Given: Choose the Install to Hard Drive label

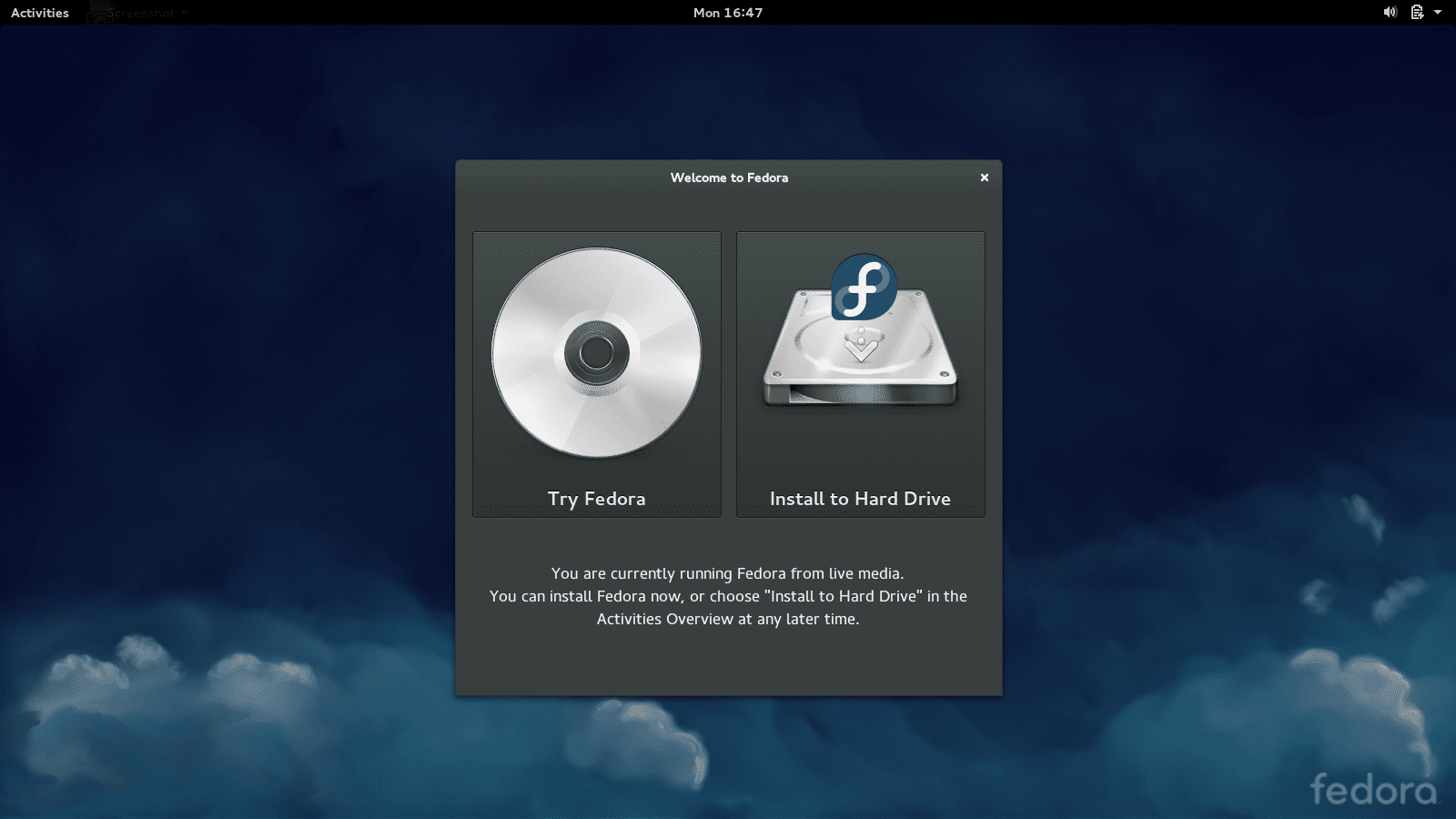Looking at the screenshot, I should (860, 499).
